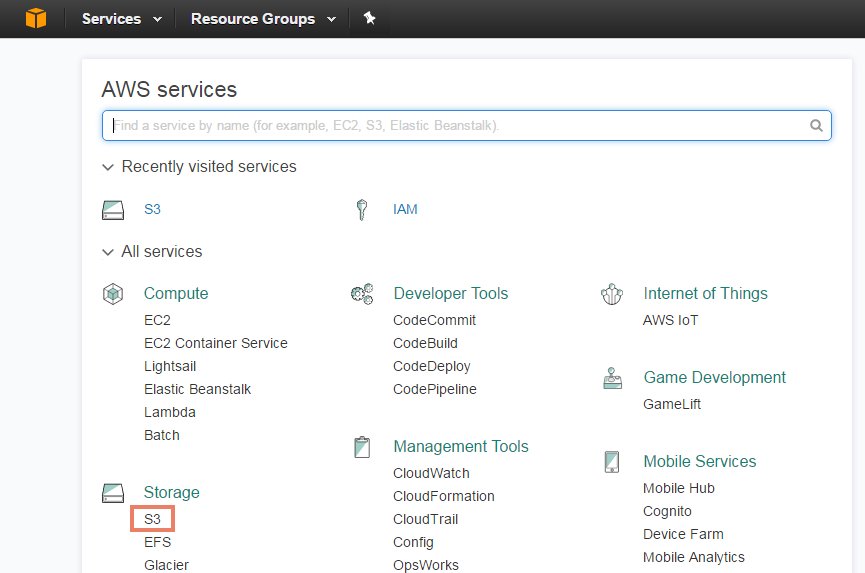The width and height of the screenshot is (865, 573).
Task: Open CodeBuild
Action: click(425, 344)
